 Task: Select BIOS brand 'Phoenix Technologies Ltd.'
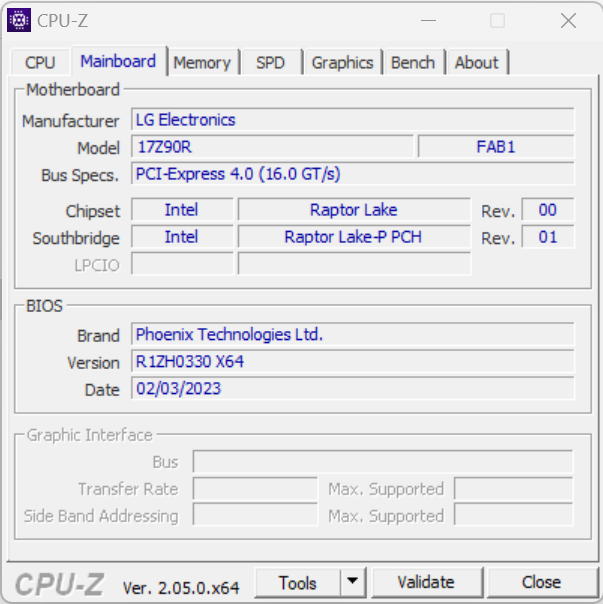coord(353,334)
